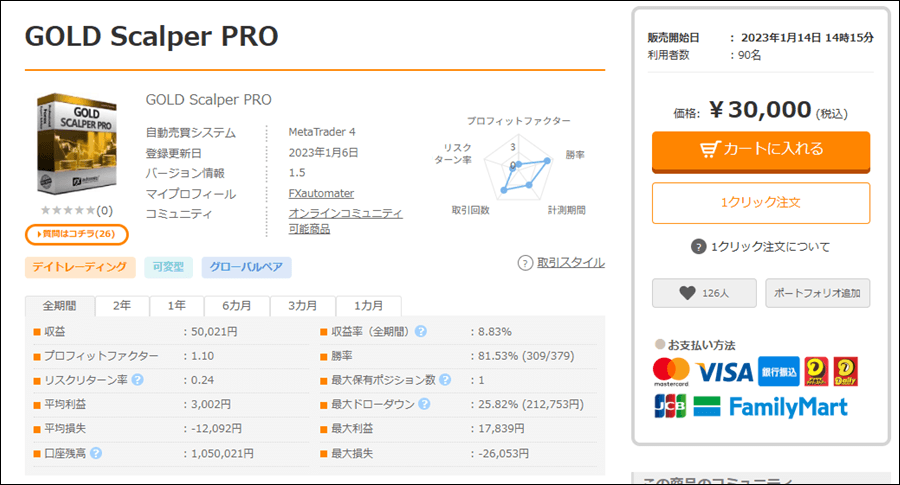
Task: Switch to the 1カ月 tab
Action: (x=368, y=305)
